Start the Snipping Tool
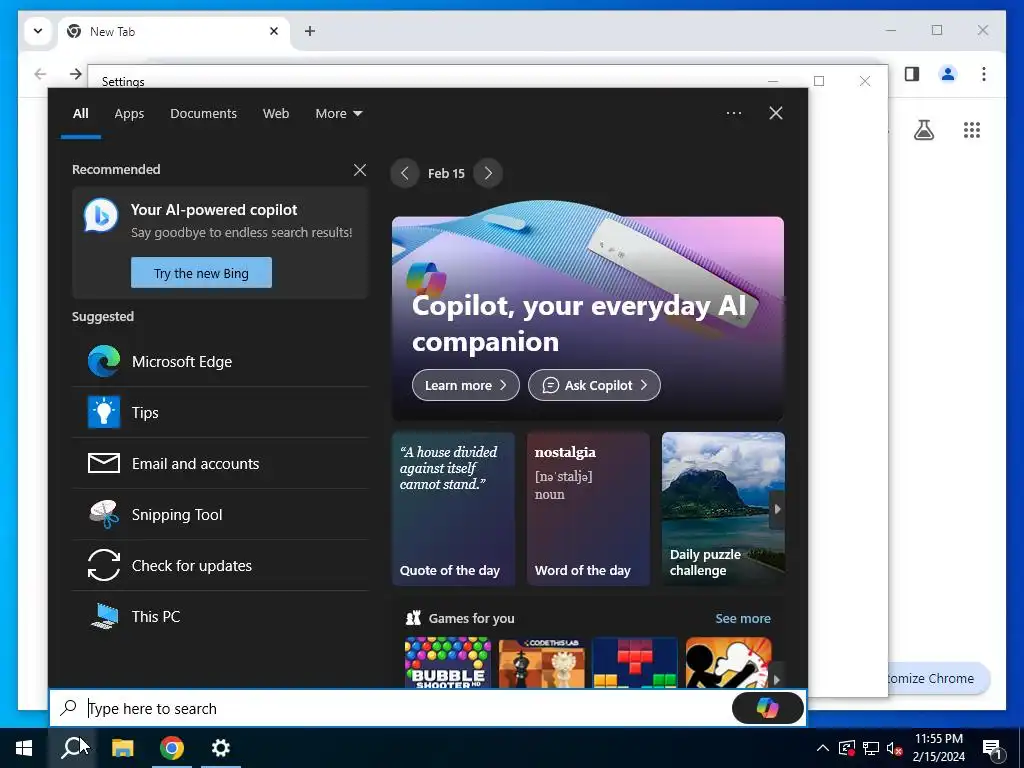1024x768 pixels. coord(220,515)
